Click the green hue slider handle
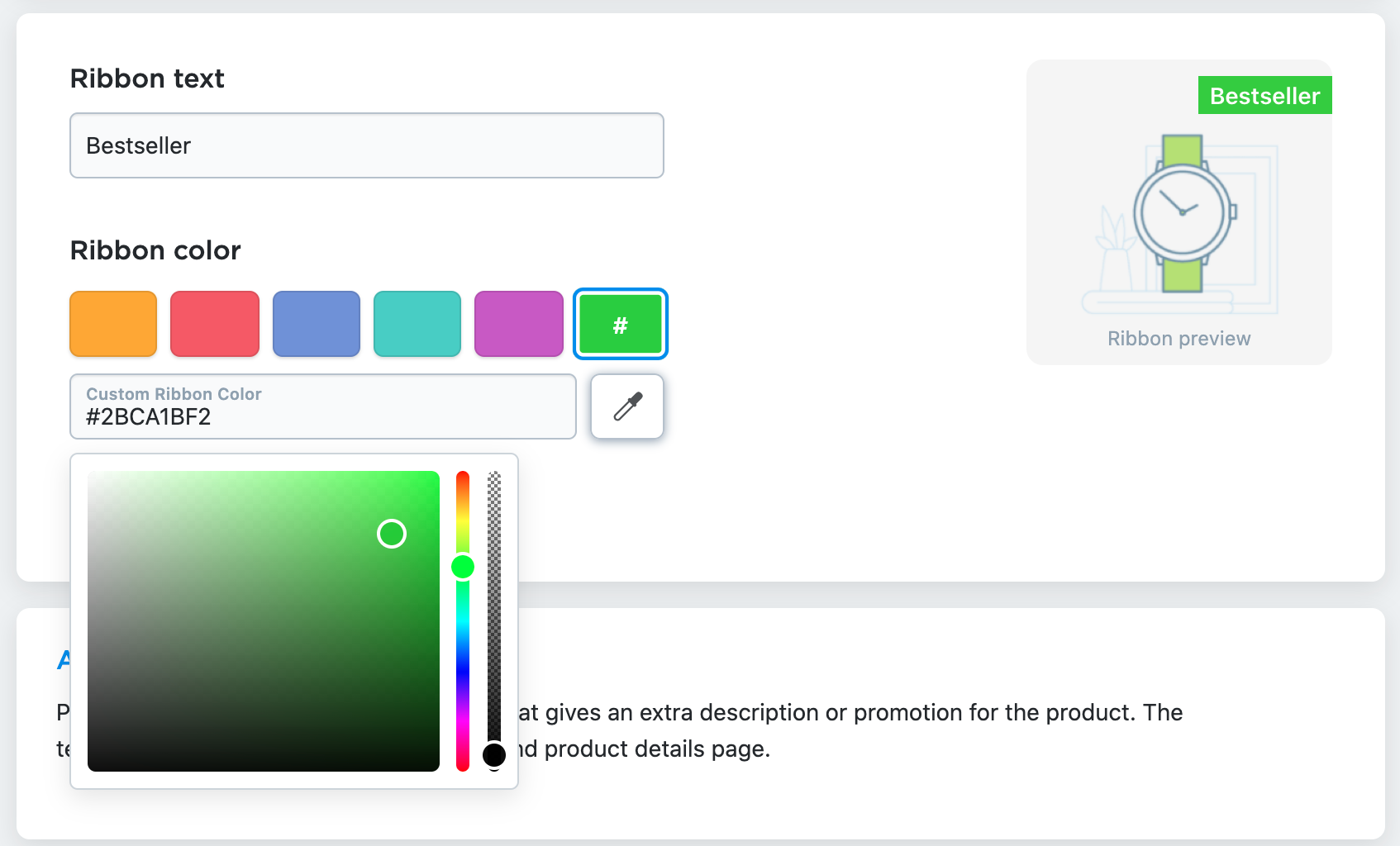The image size is (1400, 846). [x=464, y=565]
